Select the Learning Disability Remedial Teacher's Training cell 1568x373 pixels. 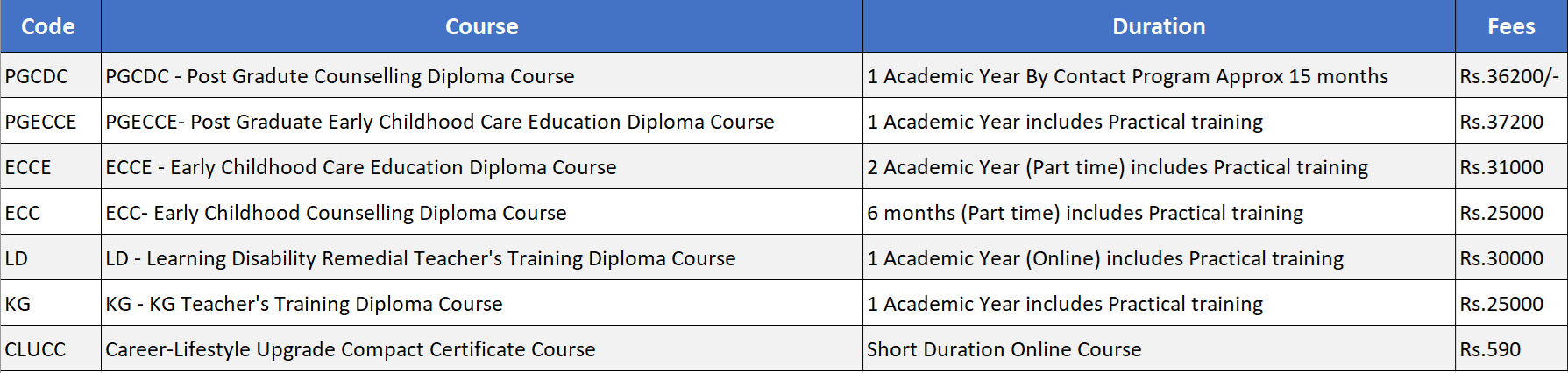(x=421, y=258)
